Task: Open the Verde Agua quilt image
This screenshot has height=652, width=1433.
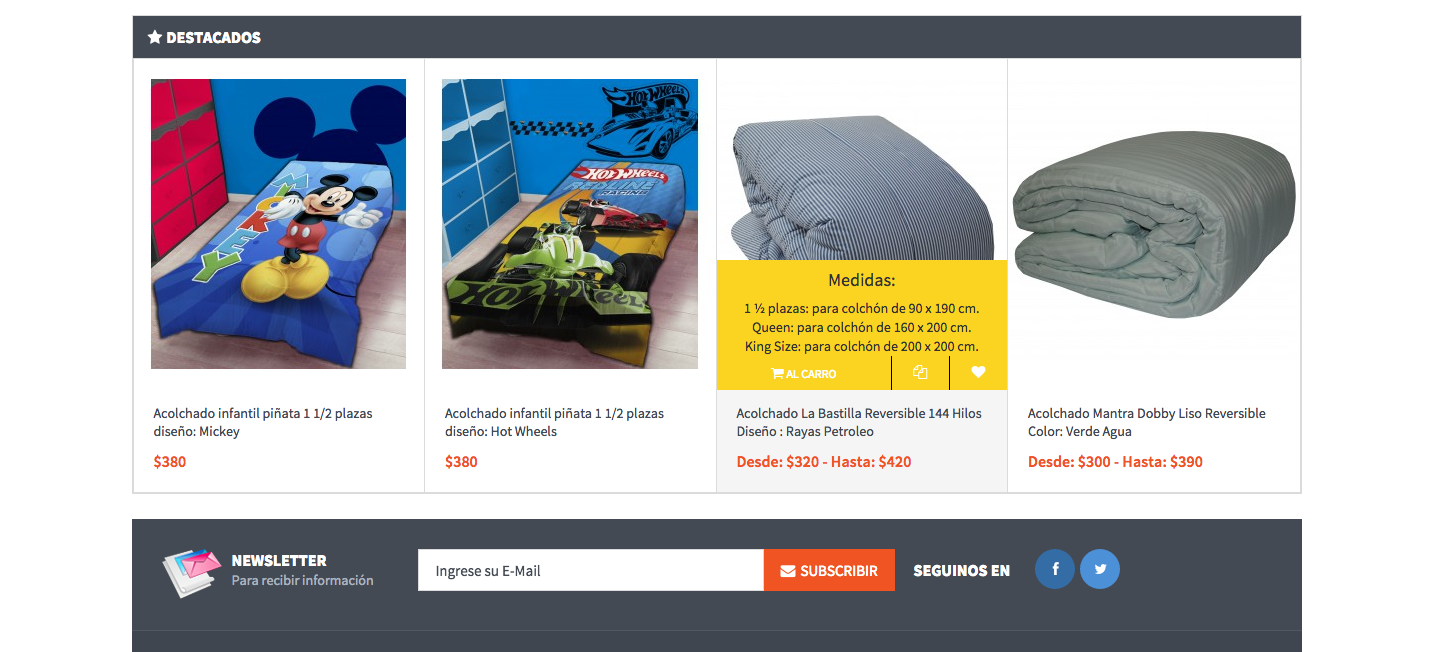Action: point(1154,224)
